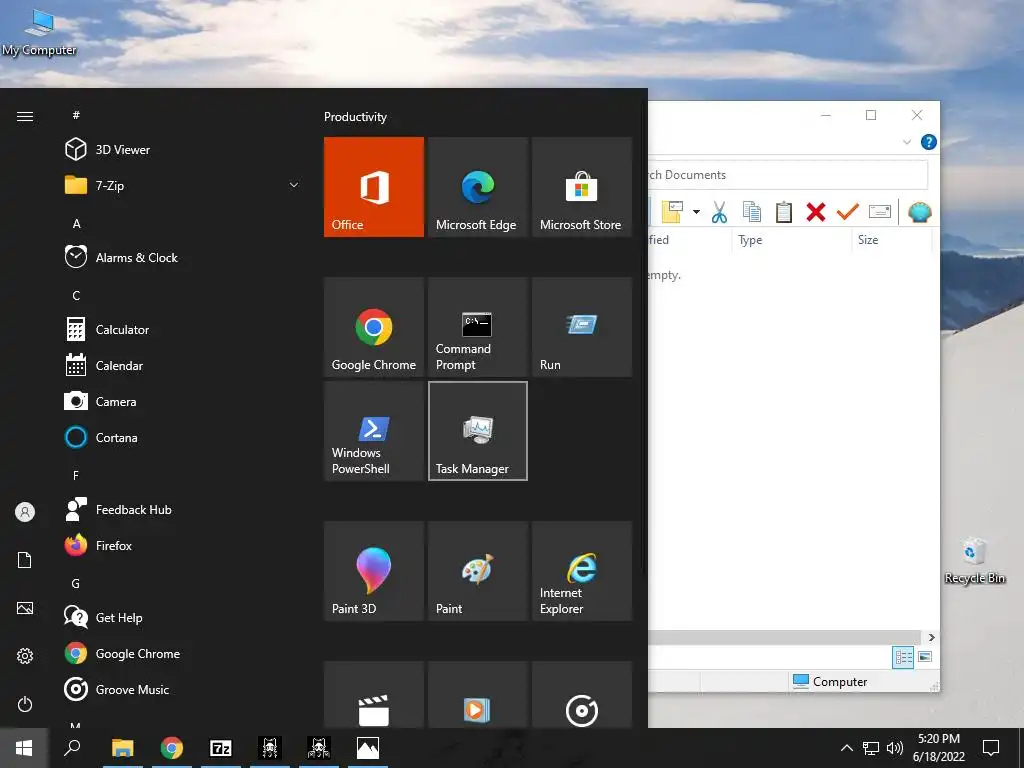Cut with scissors icon in file window
Screen dimensions: 1024x768
(719, 212)
